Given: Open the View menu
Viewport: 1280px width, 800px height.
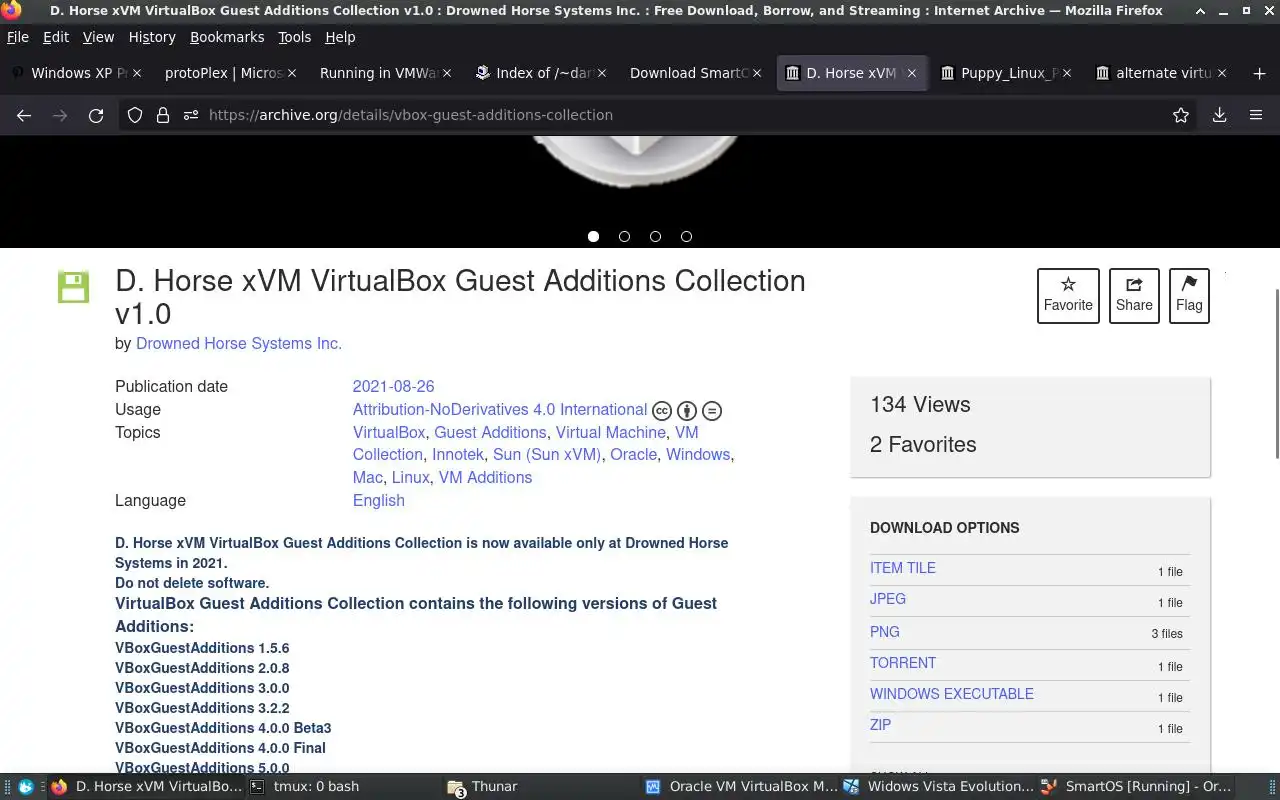Looking at the screenshot, I should [98, 37].
